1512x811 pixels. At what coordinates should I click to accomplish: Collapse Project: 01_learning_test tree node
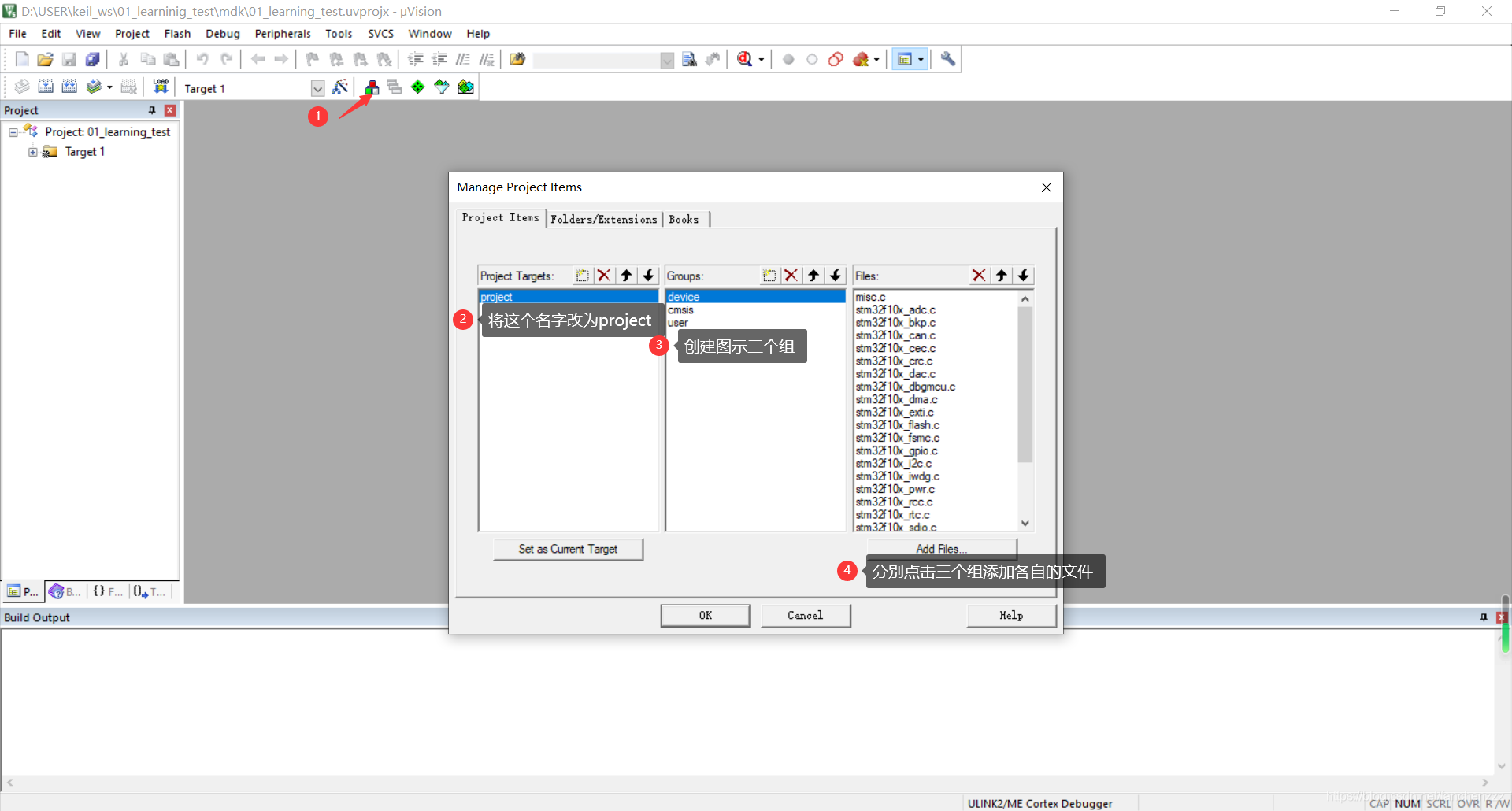(13, 132)
